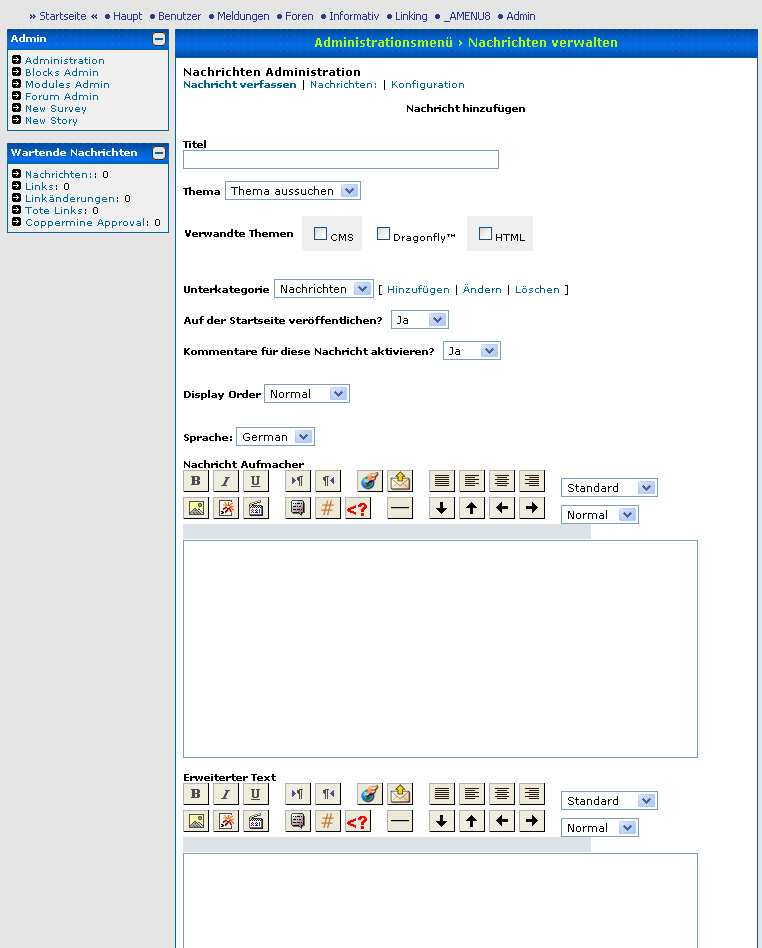Enable the Dragonfly™ topic checkbox
Image resolution: width=762 pixels, height=948 pixels.
pos(383,234)
